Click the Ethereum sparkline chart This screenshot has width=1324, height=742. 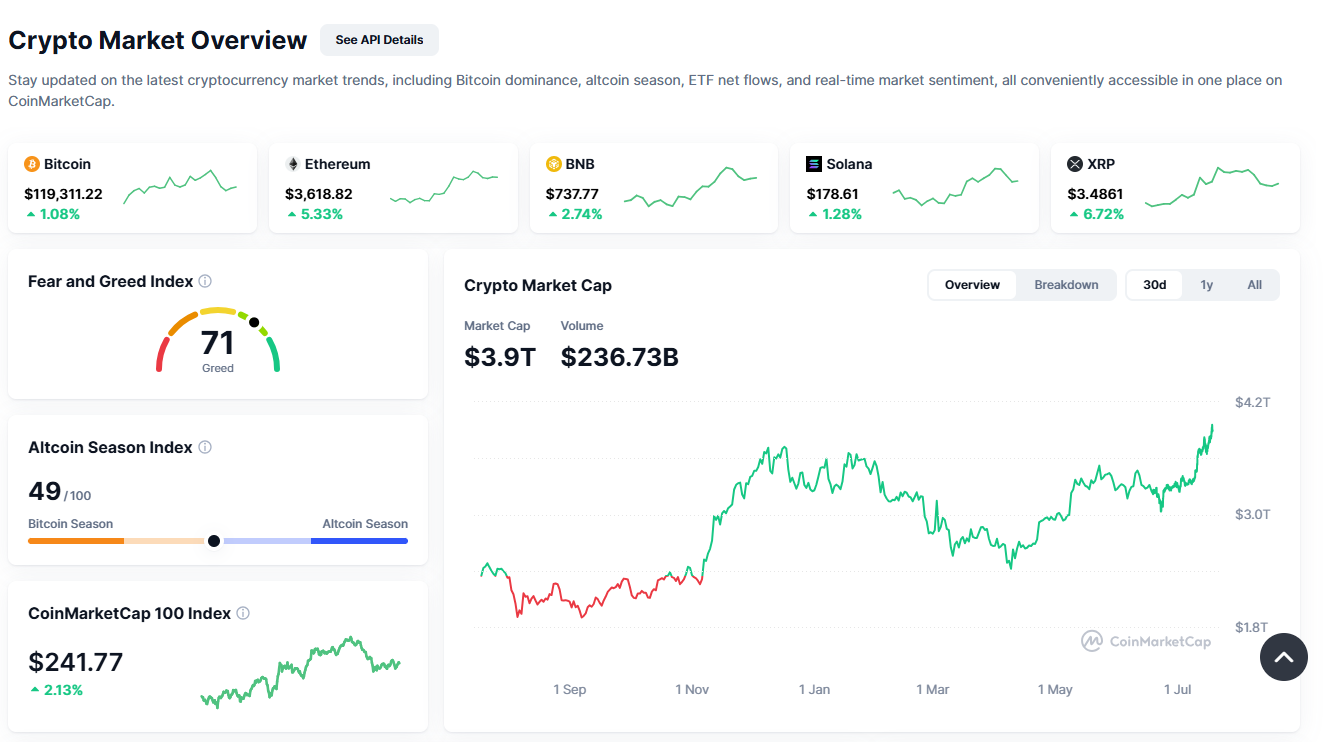(x=444, y=186)
